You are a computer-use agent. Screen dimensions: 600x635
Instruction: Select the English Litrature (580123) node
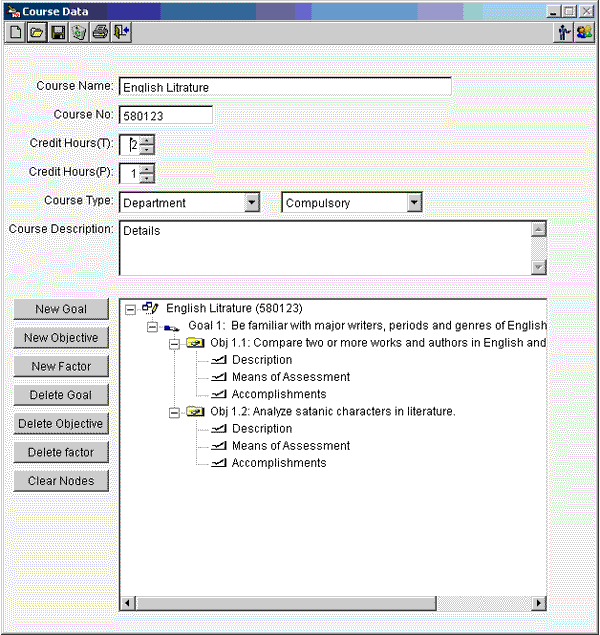(x=234, y=309)
